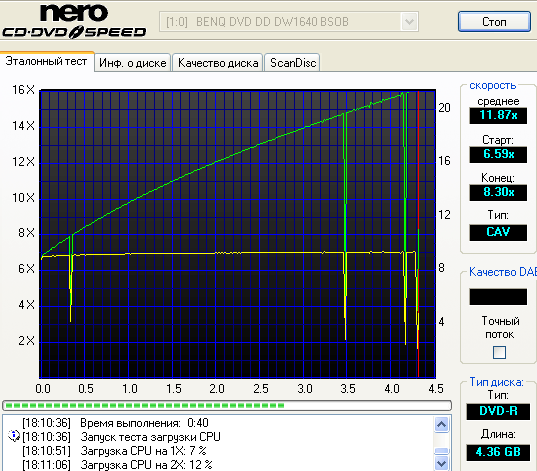Enable the Точный поток checkbox
537x471 pixels.
(499, 352)
